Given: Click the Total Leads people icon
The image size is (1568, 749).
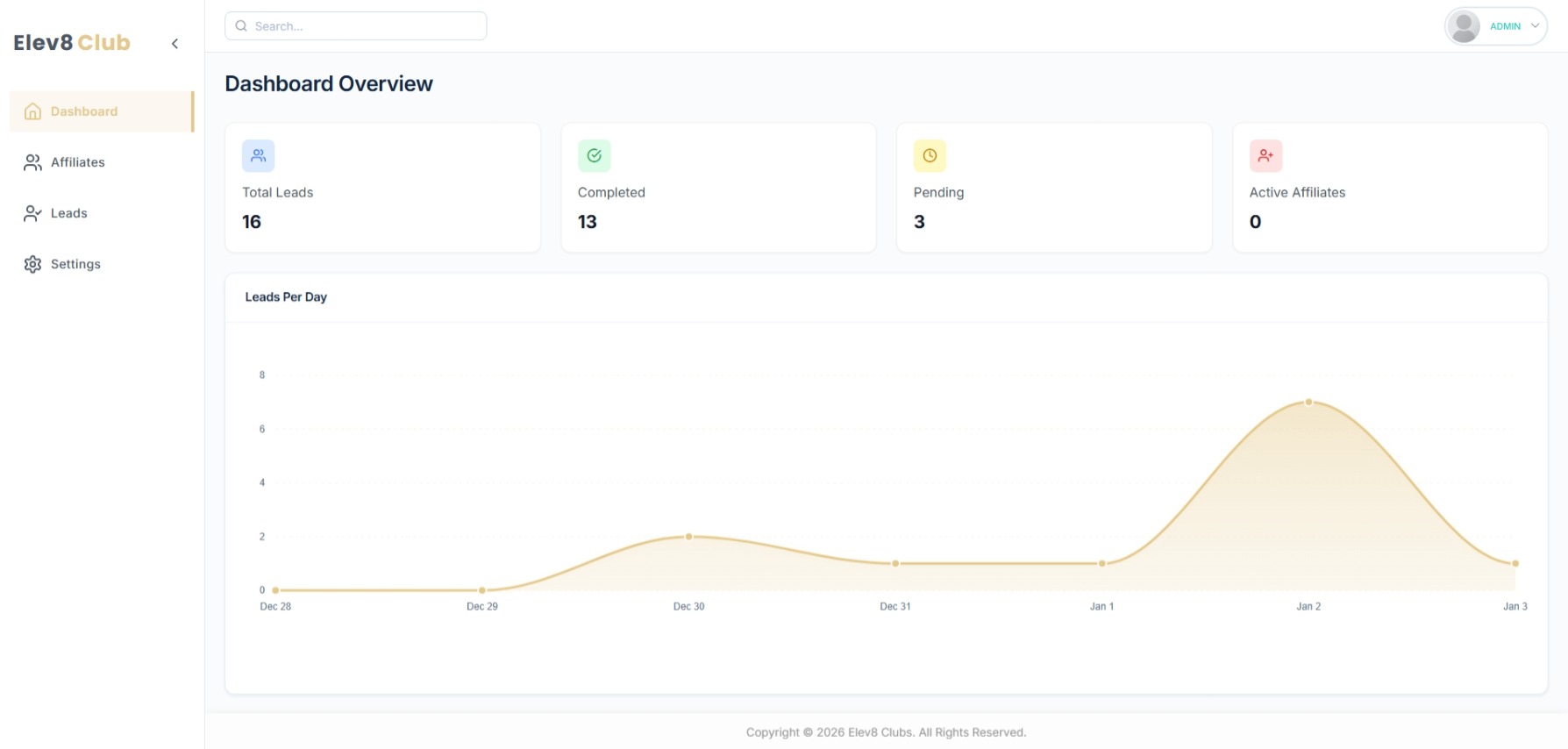Looking at the screenshot, I should point(258,156).
